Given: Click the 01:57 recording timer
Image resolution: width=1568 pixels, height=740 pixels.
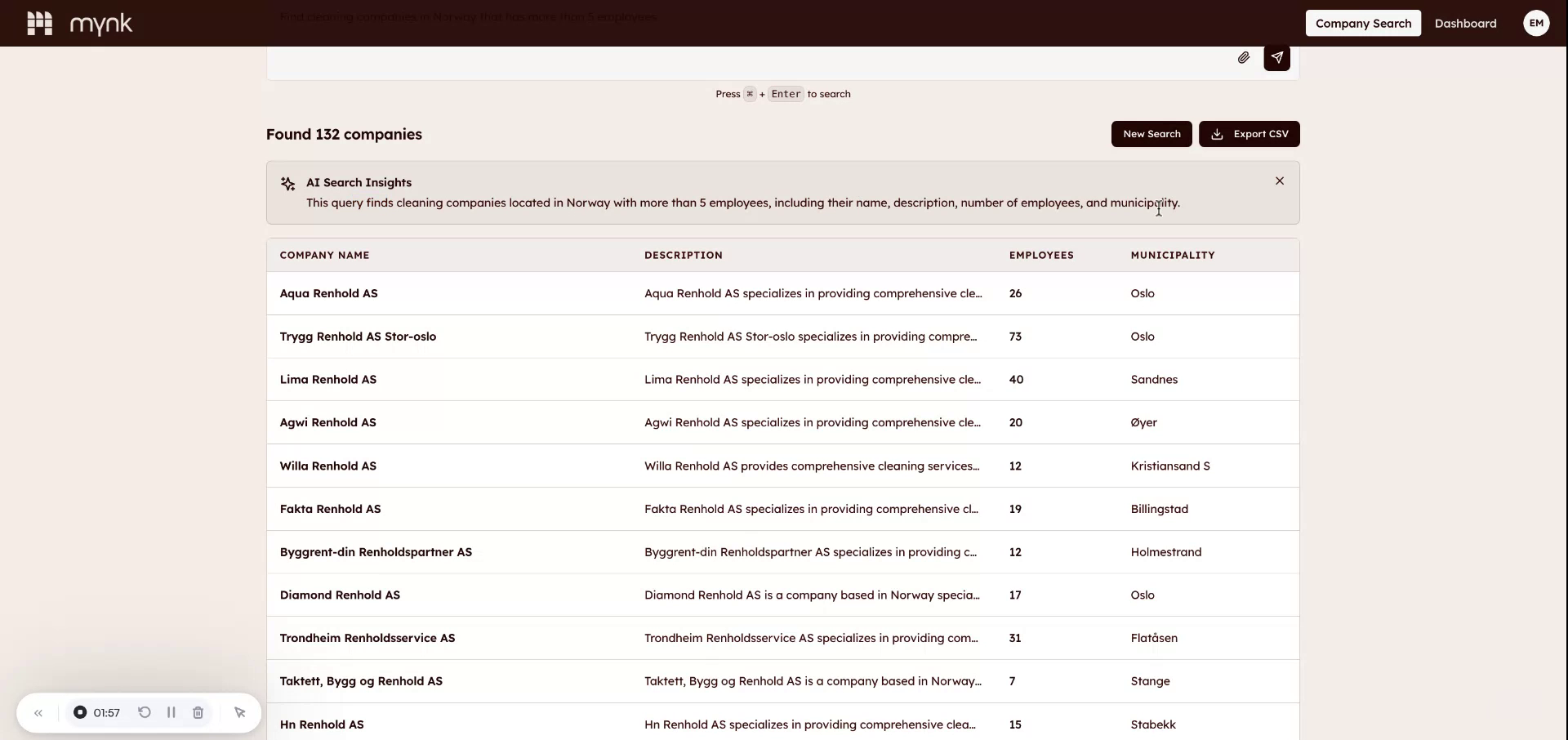Looking at the screenshot, I should (107, 712).
